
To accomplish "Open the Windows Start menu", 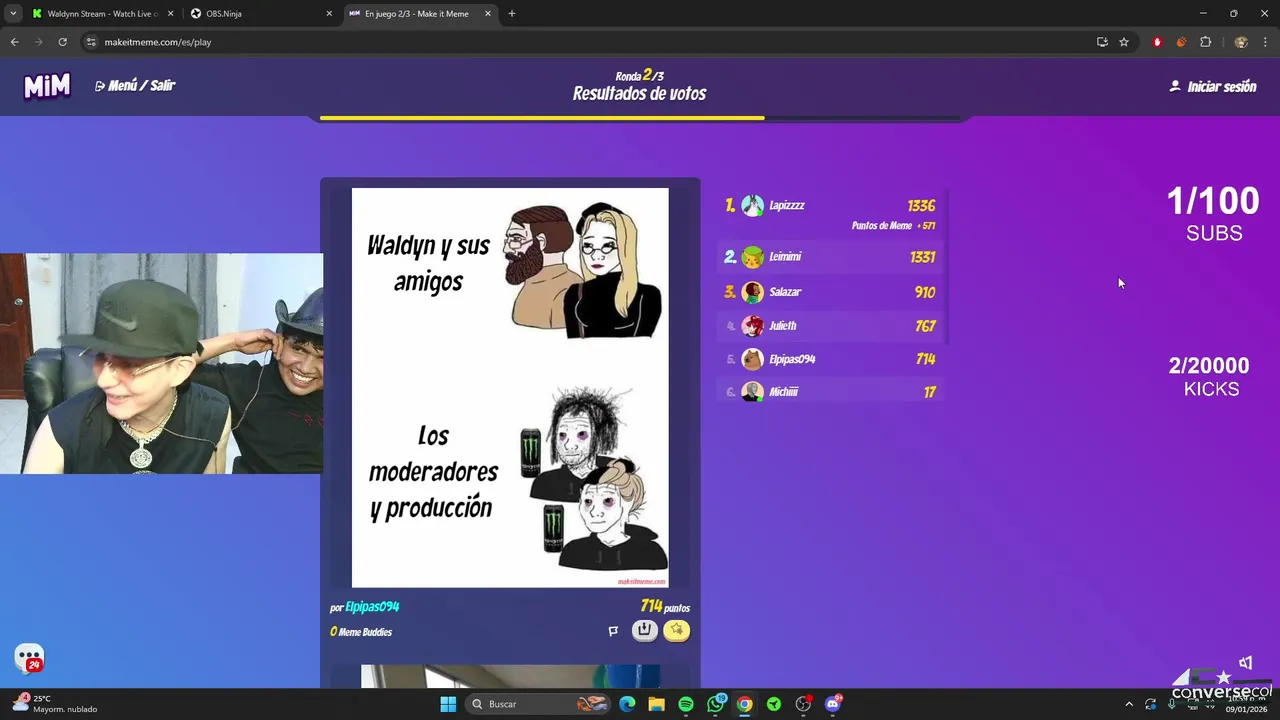I will tap(448, 704).
